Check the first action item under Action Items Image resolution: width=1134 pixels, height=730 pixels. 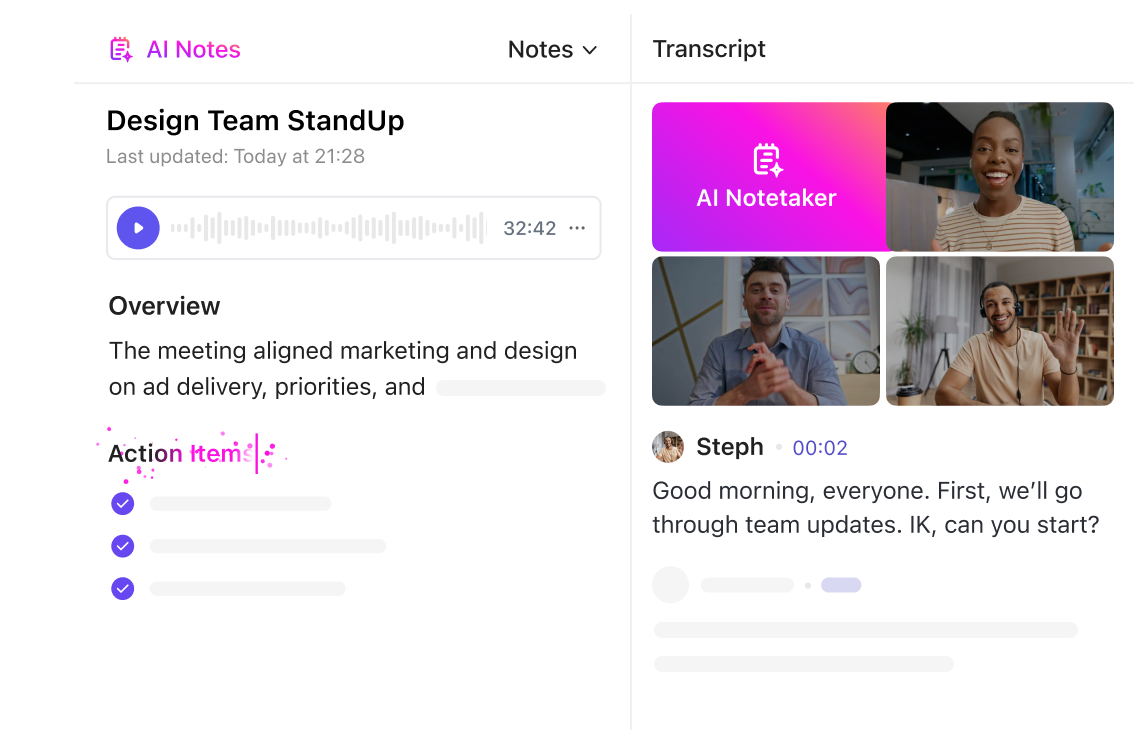point(122,504)
